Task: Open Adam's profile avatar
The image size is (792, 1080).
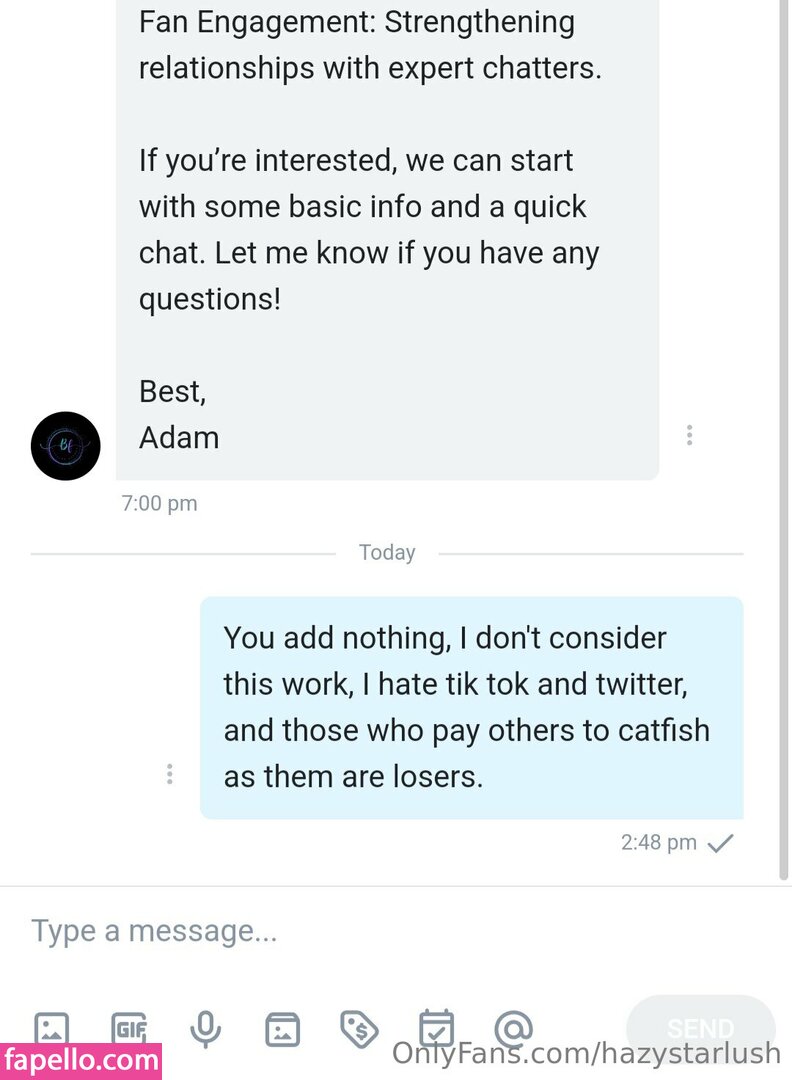Action: [x=66, y=446]
